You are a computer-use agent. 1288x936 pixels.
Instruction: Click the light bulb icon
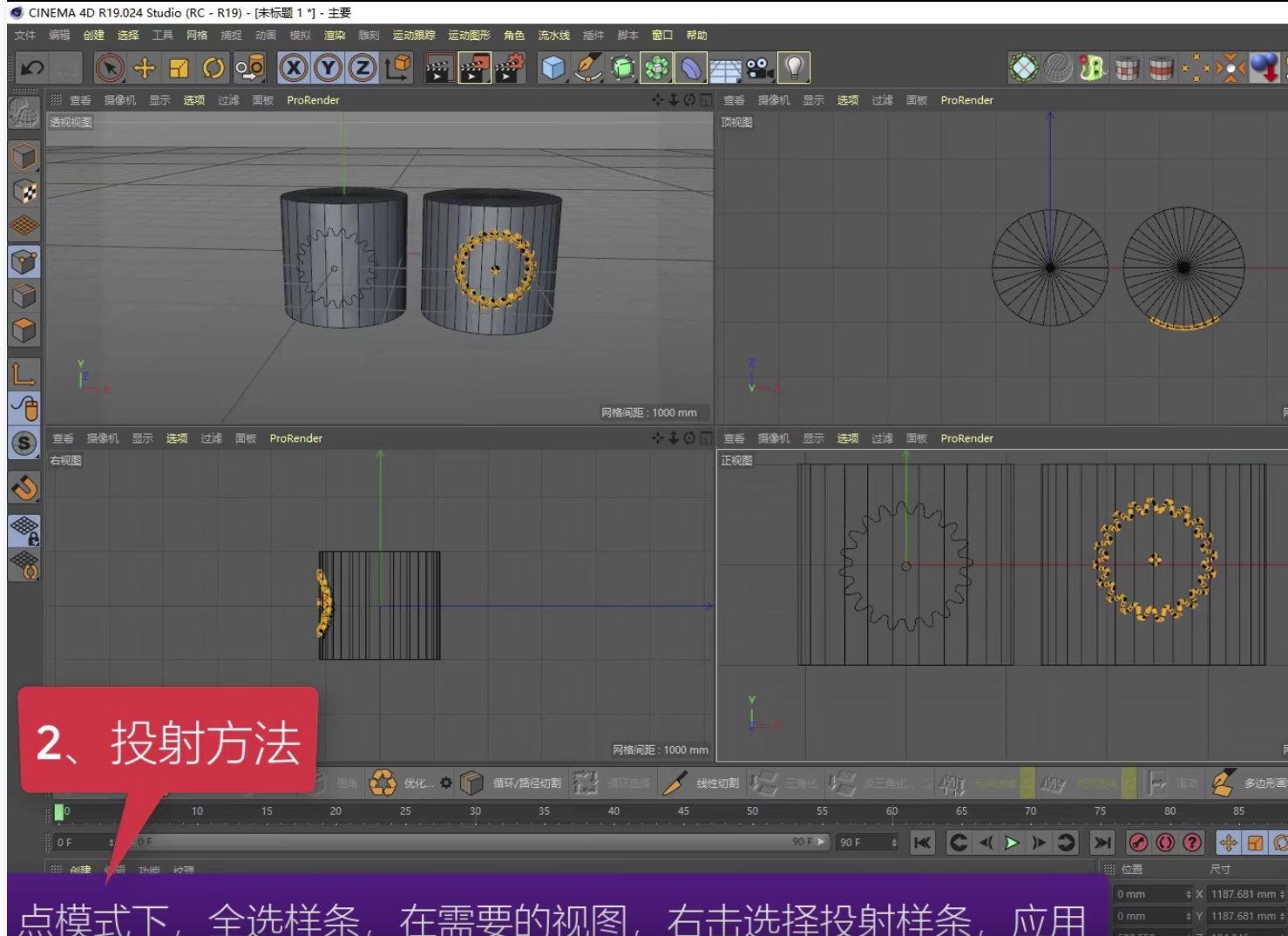(794, 68)
